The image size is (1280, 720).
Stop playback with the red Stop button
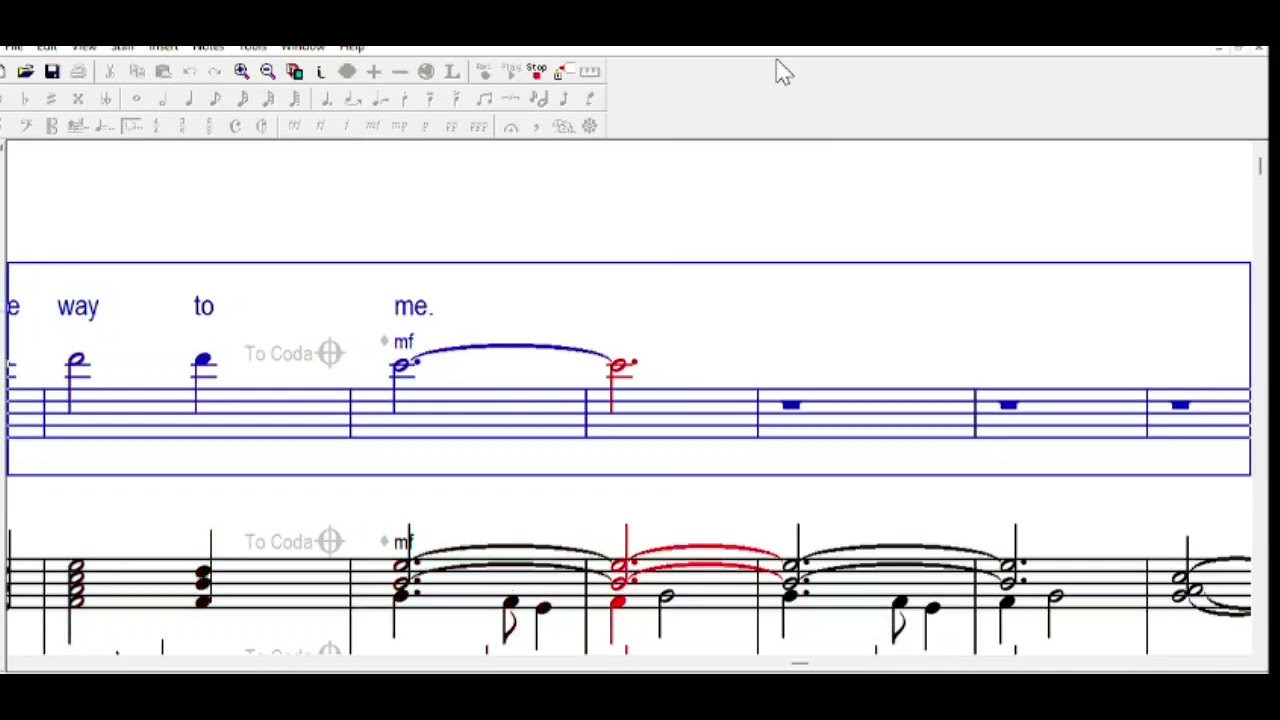click(x=537, y=71)
